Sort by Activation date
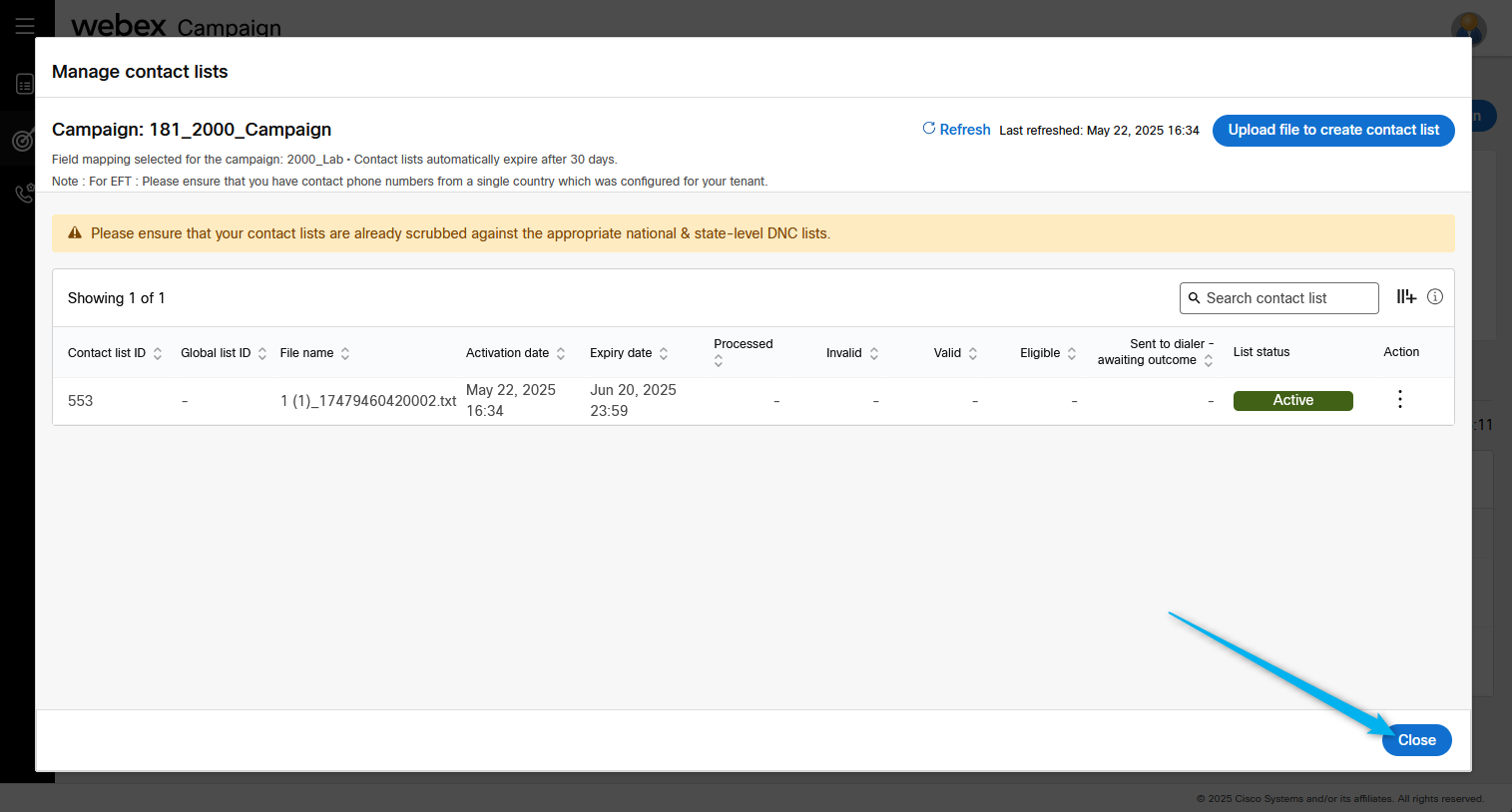This screenshot has height=812, width=1512. tap(561, 353)
